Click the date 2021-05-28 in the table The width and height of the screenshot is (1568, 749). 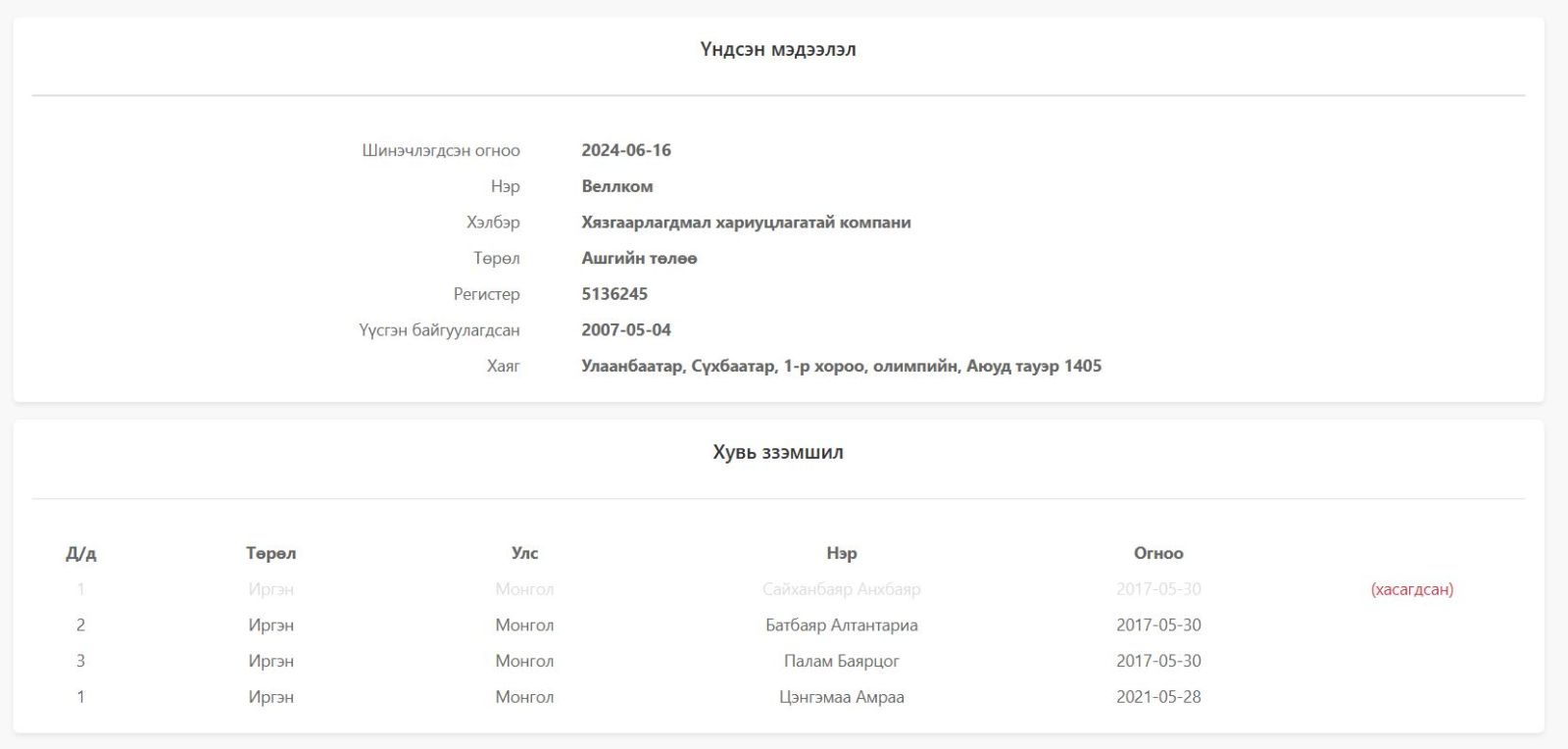[1157, 697]
